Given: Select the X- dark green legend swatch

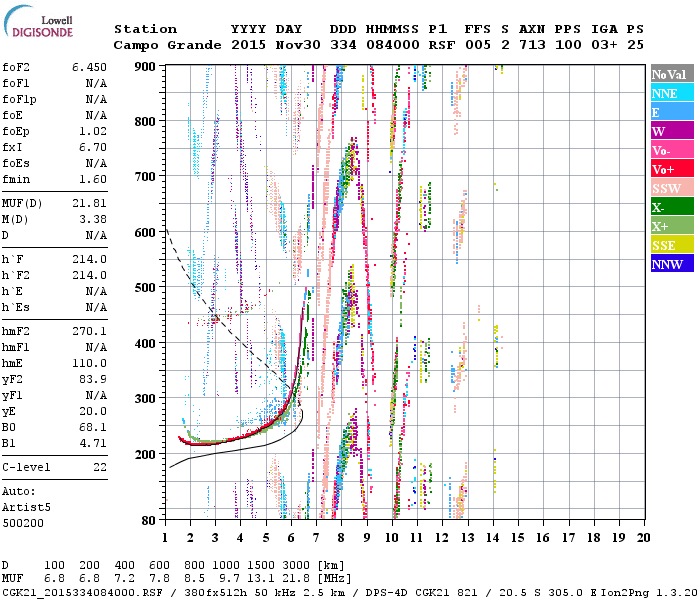Looking at the screenshot, I should click(672, 207).
